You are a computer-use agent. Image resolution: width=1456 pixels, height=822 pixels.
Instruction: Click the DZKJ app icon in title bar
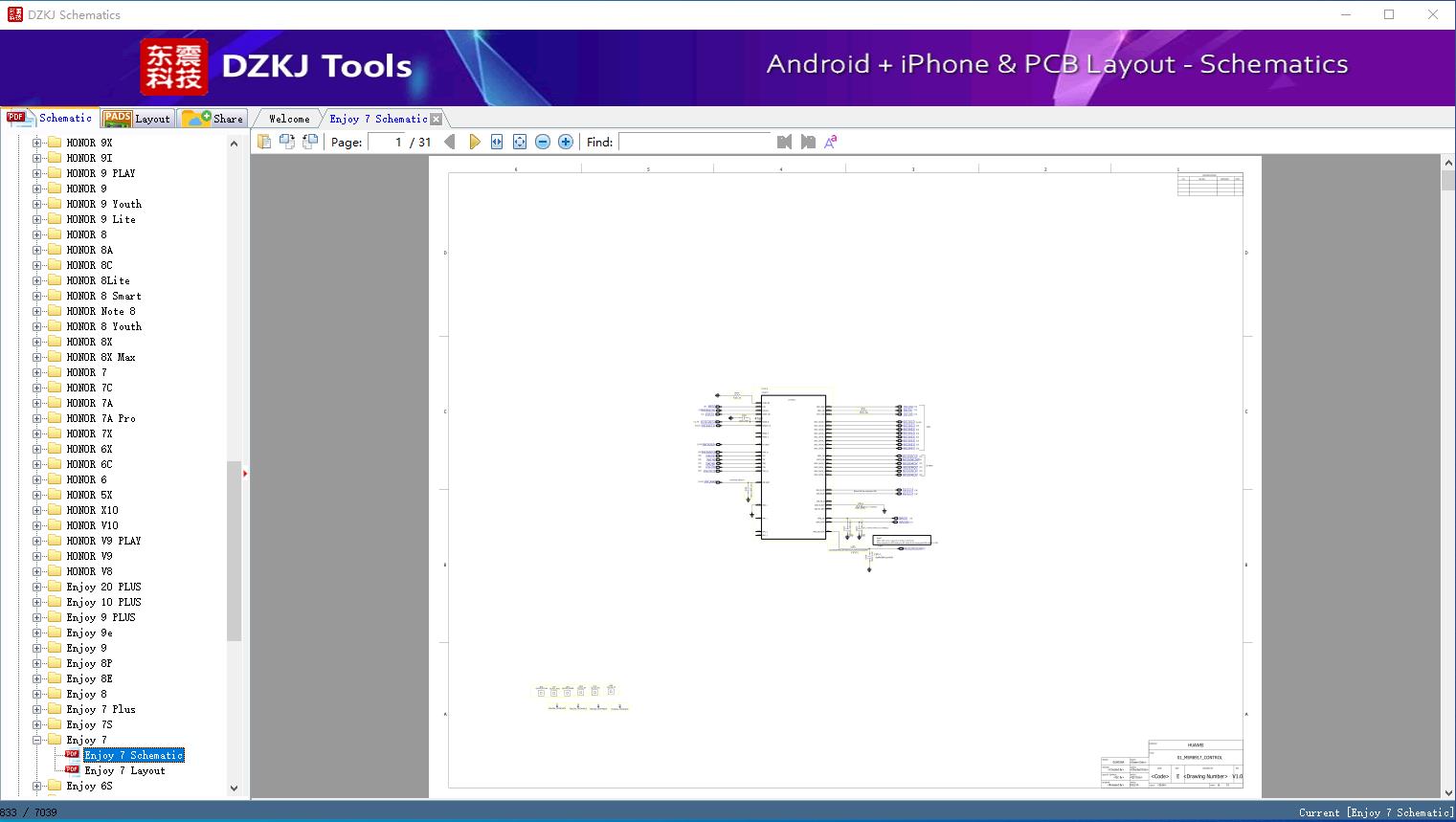[x=14, y=14]
